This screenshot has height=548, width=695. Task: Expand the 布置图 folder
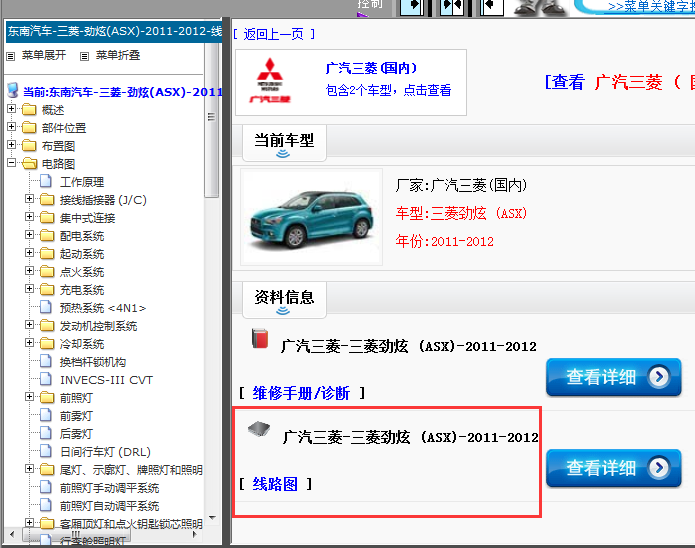pyautogui.click(x=12, y=145)
